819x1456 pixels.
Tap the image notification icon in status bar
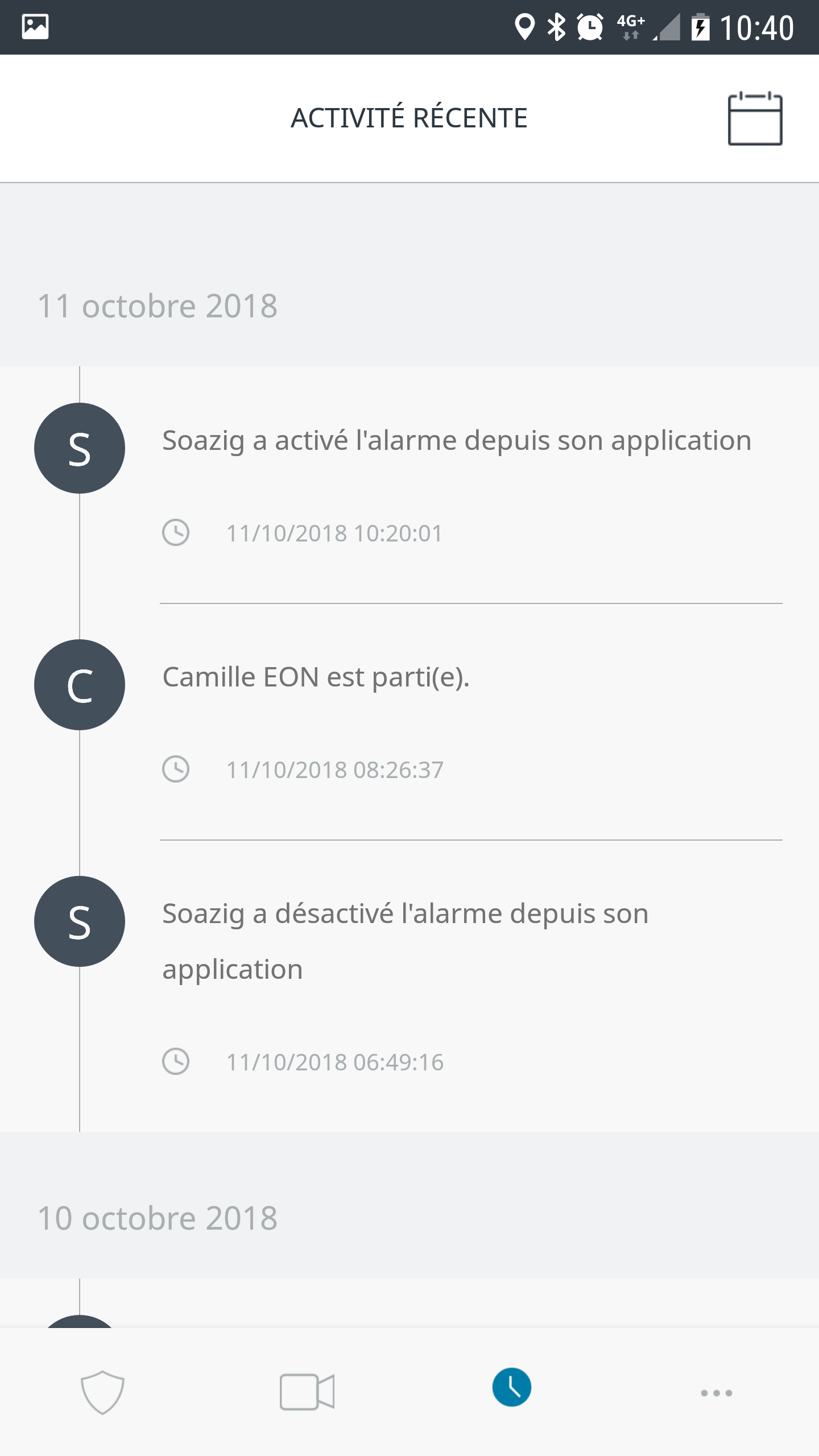tap(35, 27)
